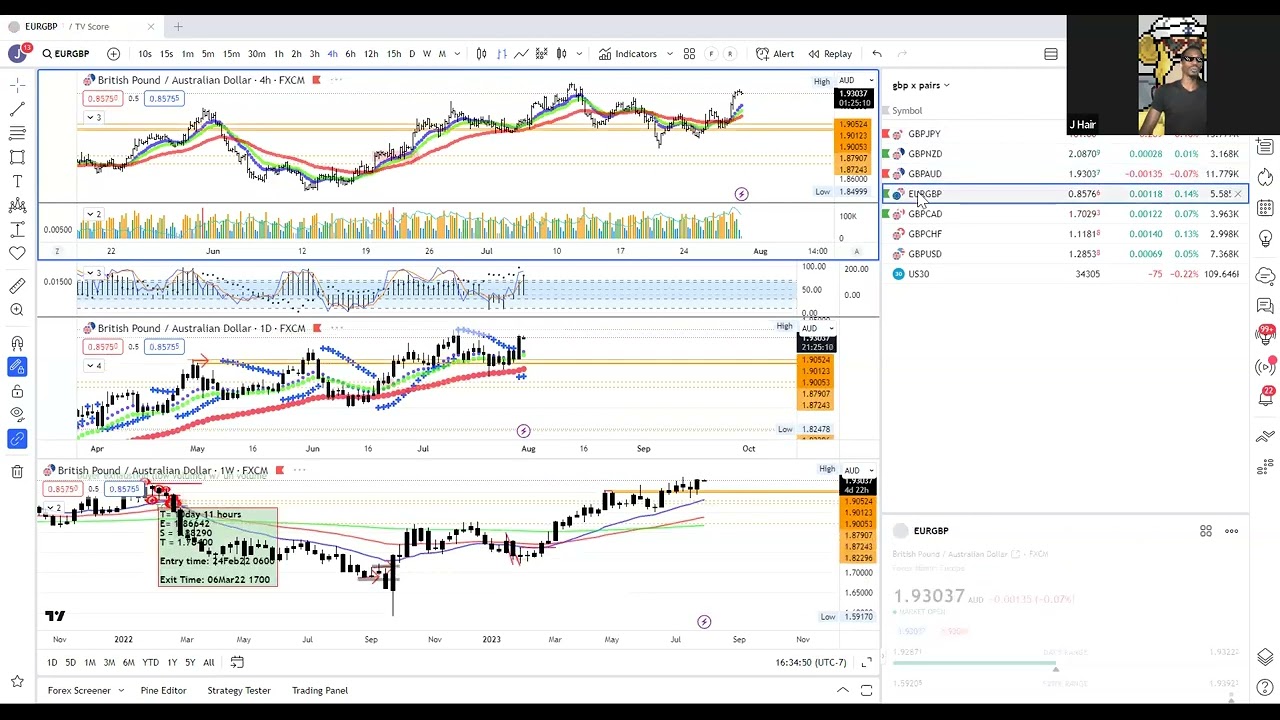Screen dimensions: 1280x720
Task: Select US30 in the watchlist
Action: (1064, 274)
